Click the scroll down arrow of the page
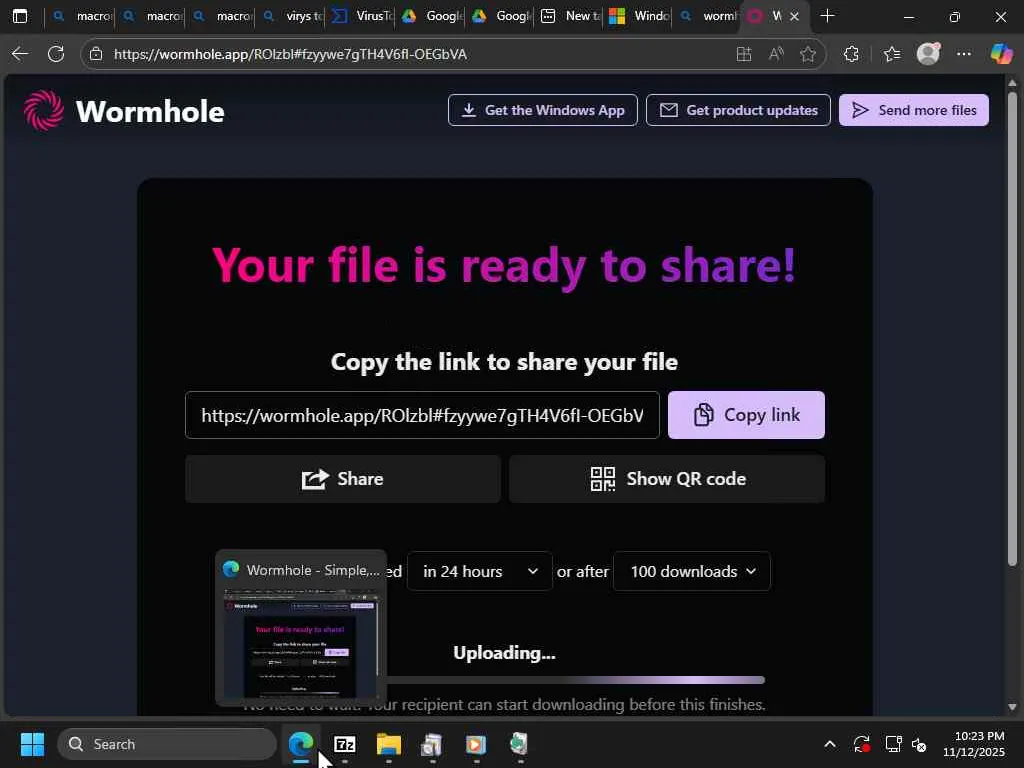Image resolution: width=1024 pixels, height=768 pixels. point(1012,707)
